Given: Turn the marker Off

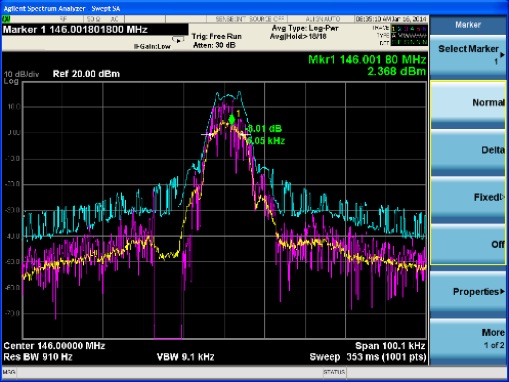Looking at the screenshot, I should pyautogui.click(x=468, y=245).
